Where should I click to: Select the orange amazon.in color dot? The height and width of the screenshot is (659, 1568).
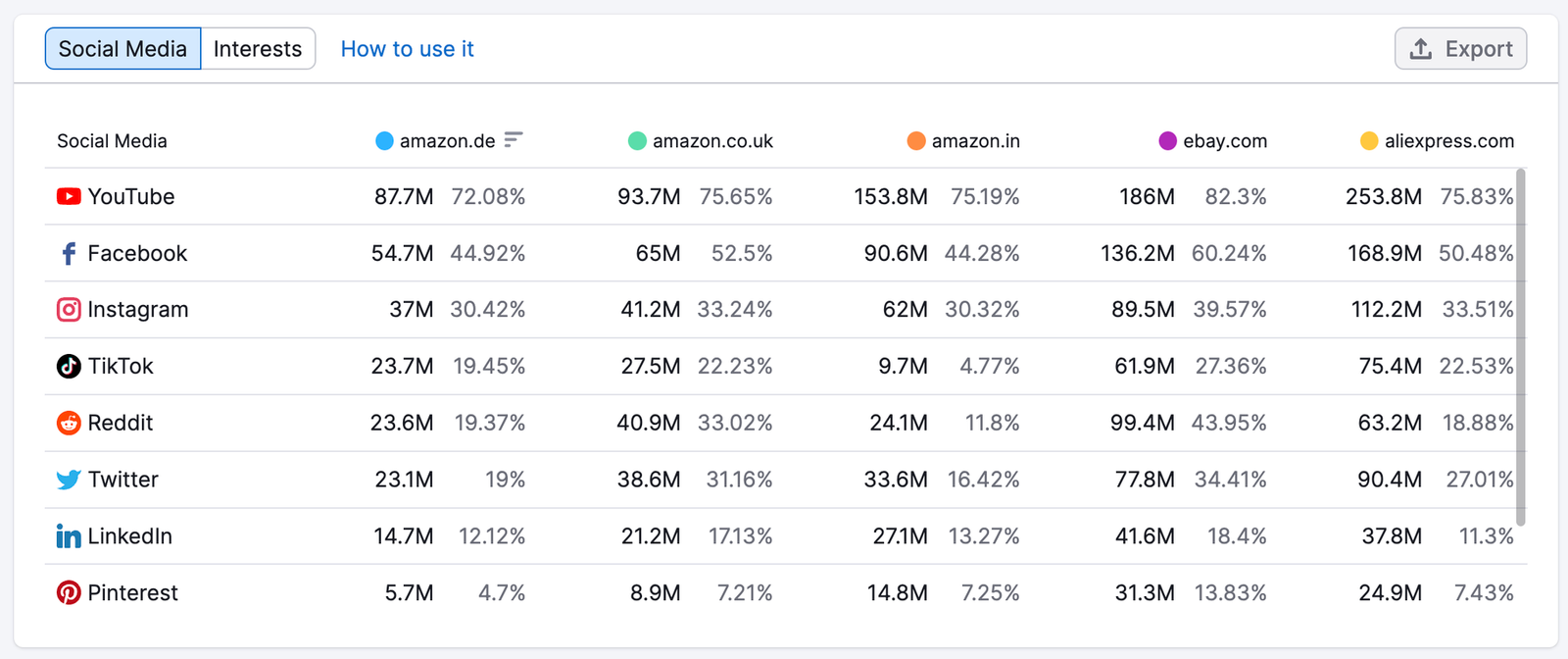[x=916, y=141]
